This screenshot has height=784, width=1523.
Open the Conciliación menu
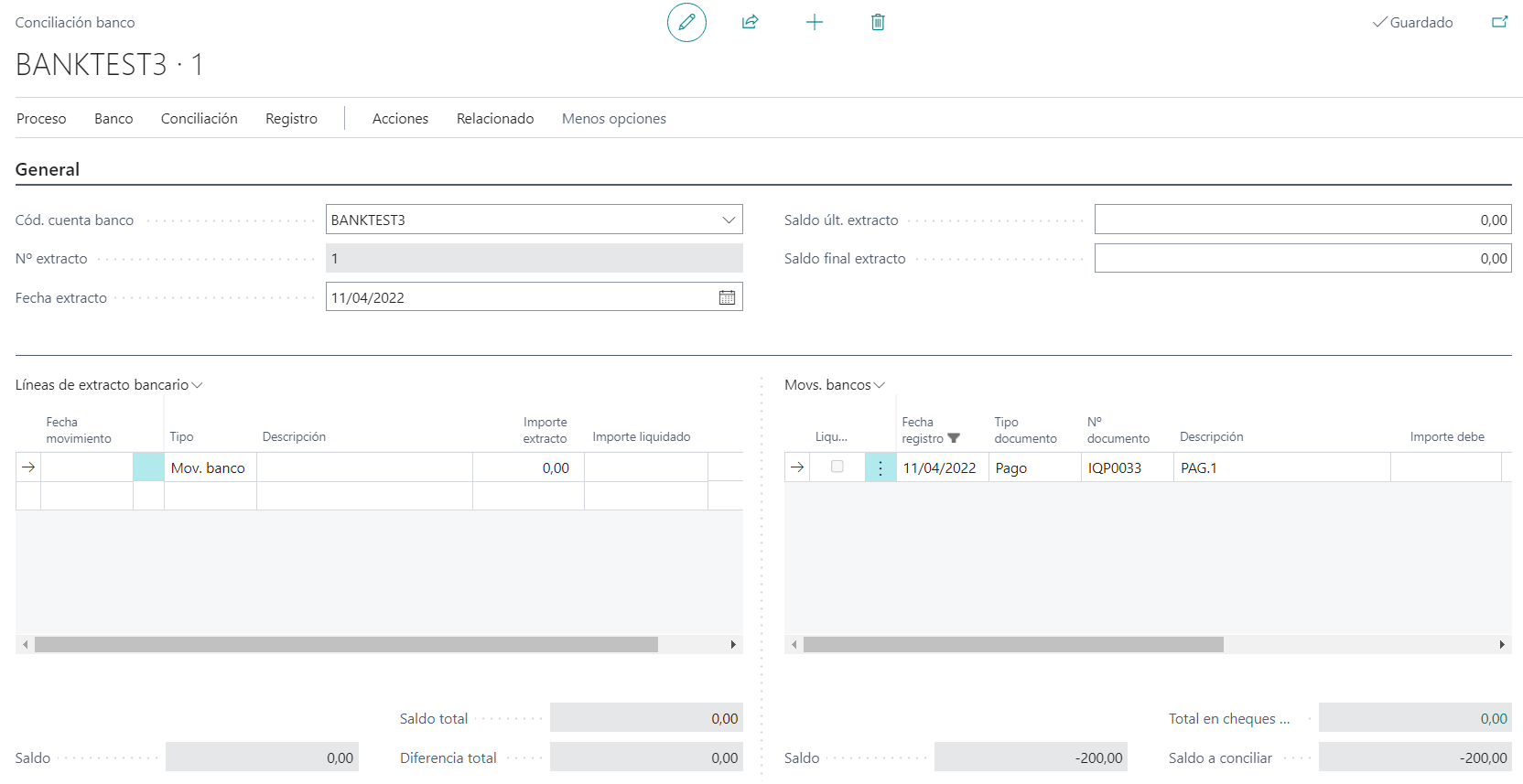pos(199,119)
